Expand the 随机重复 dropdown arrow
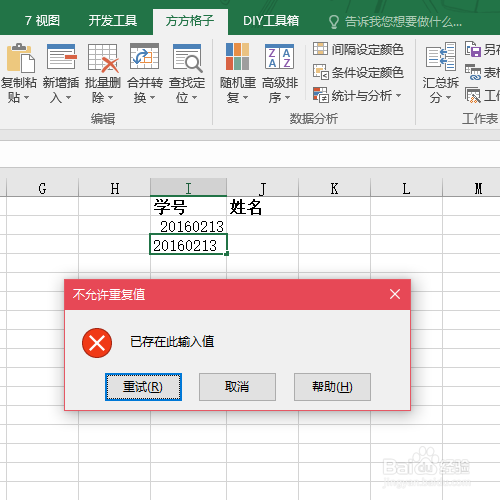Viewport: 500px width, 500px height. pos(245,98)
